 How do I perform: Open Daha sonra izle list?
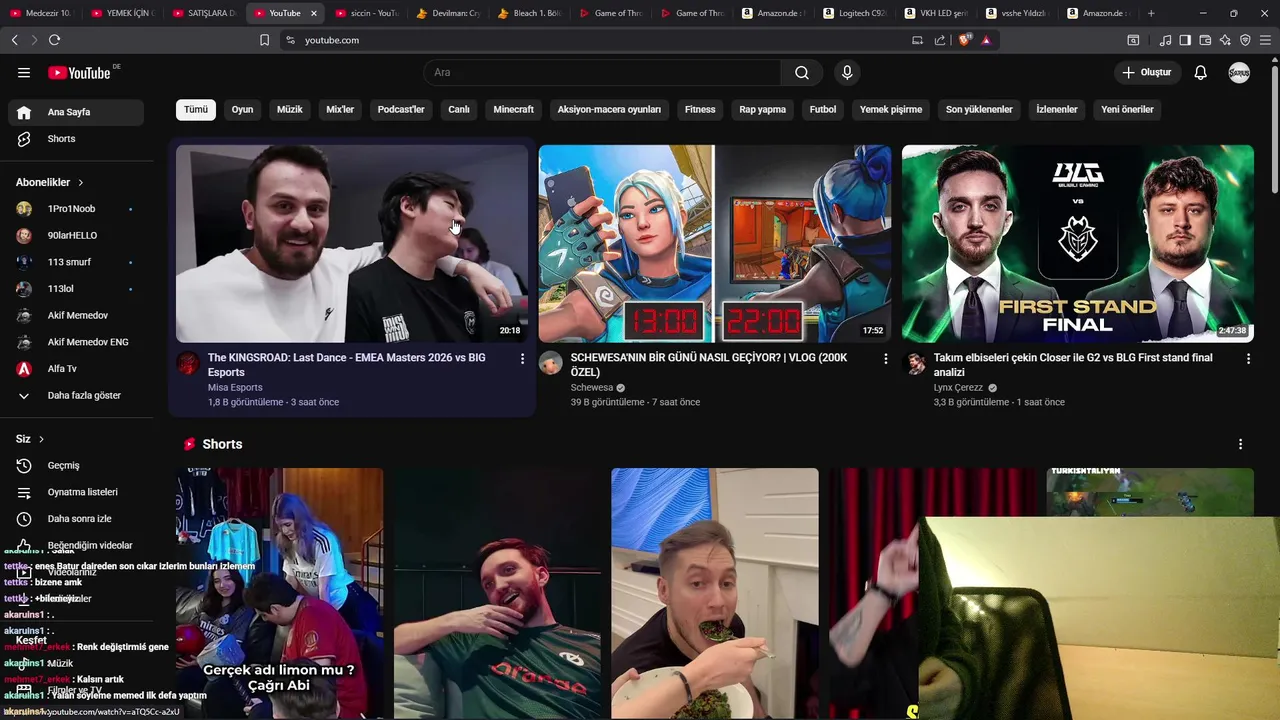coord(77,519)
